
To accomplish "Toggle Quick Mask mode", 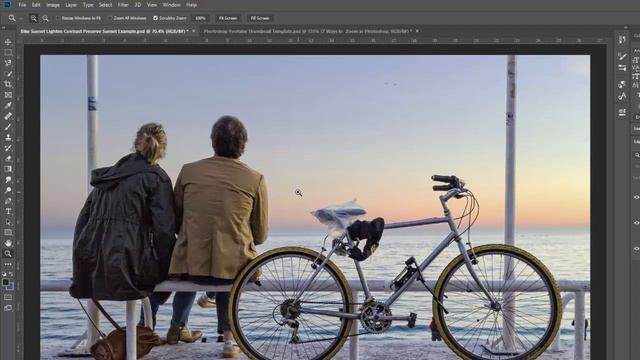I will pos(8,298).
